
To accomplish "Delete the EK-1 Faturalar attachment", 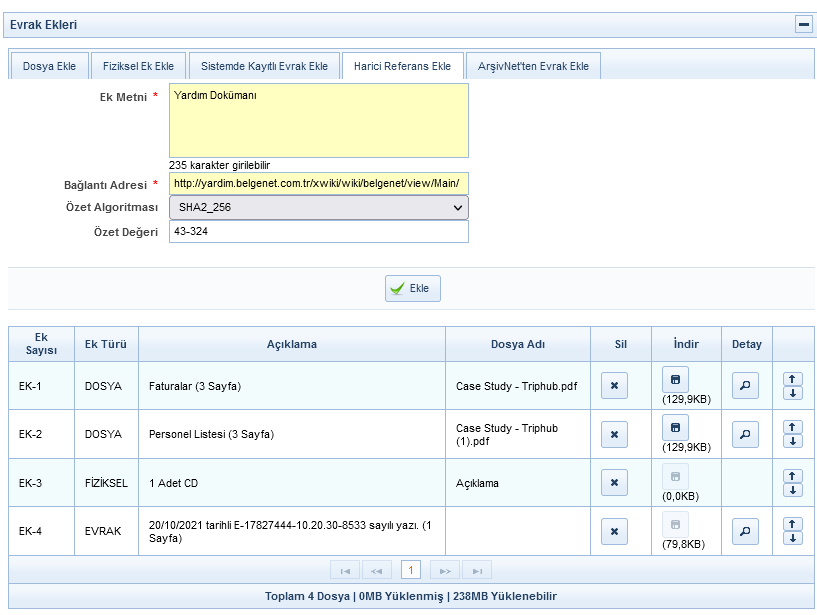I will (614, 386).
